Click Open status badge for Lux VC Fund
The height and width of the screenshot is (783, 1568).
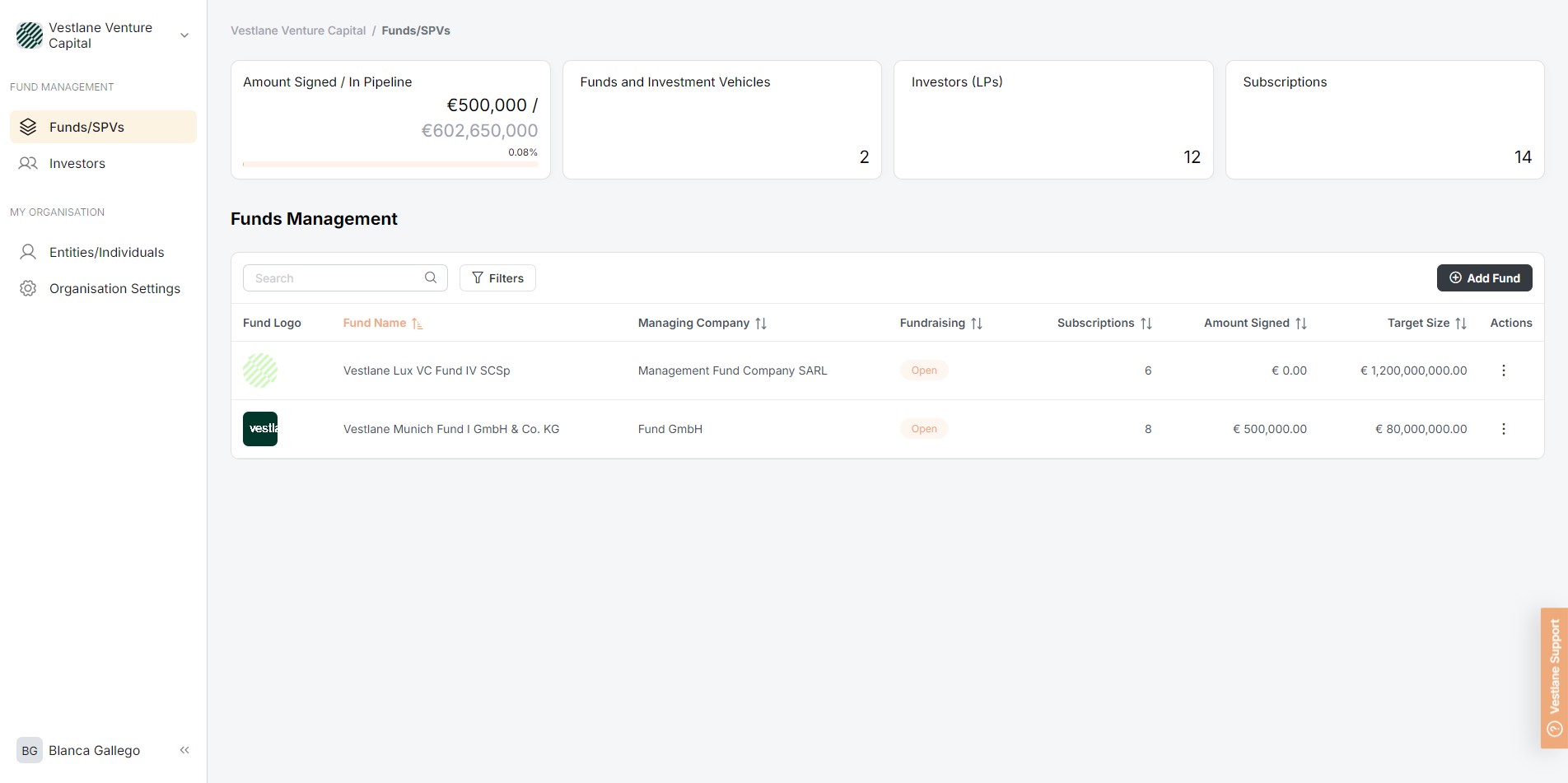click(x=924, y=371)
